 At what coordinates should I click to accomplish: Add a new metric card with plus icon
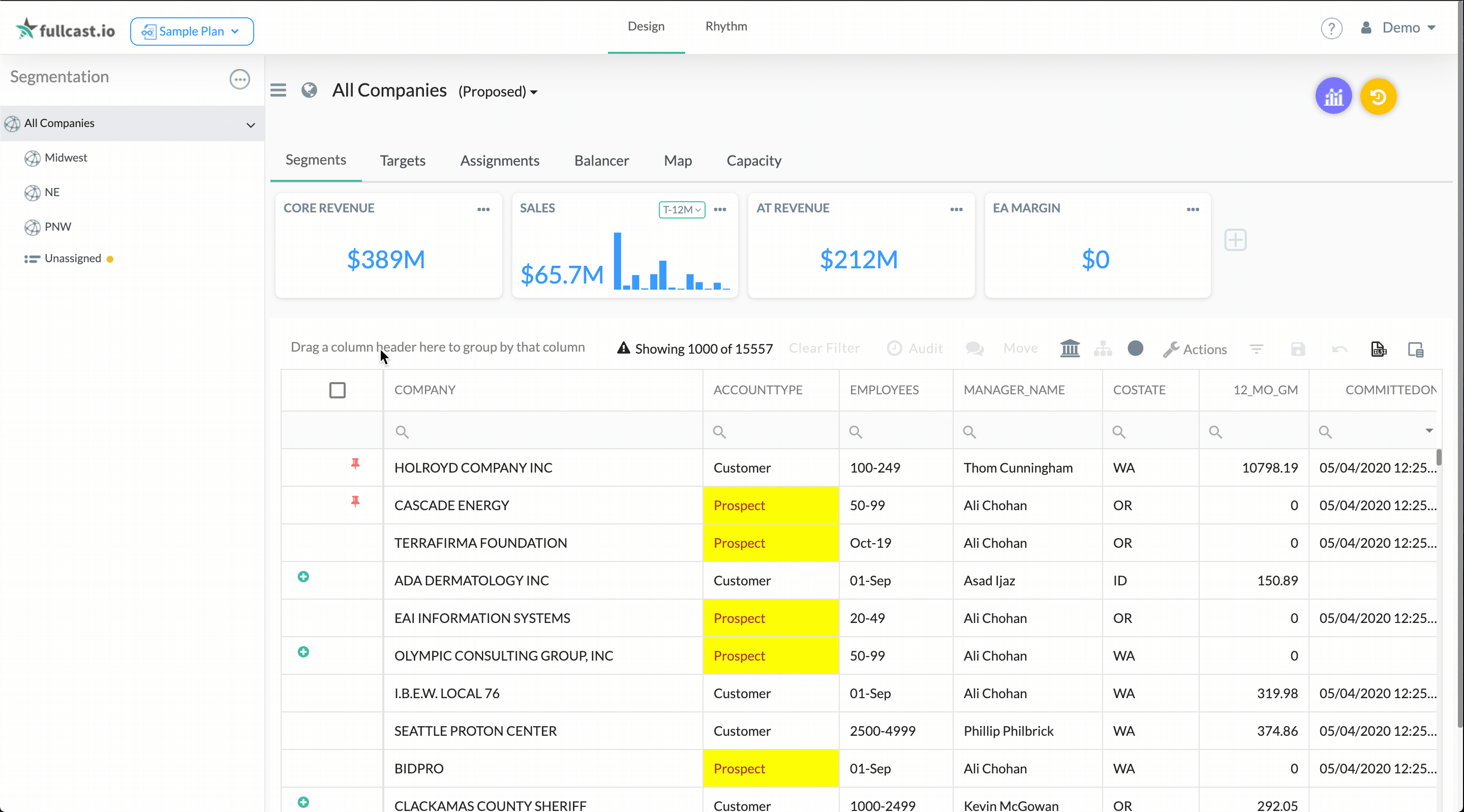[x=1235, y=240]
